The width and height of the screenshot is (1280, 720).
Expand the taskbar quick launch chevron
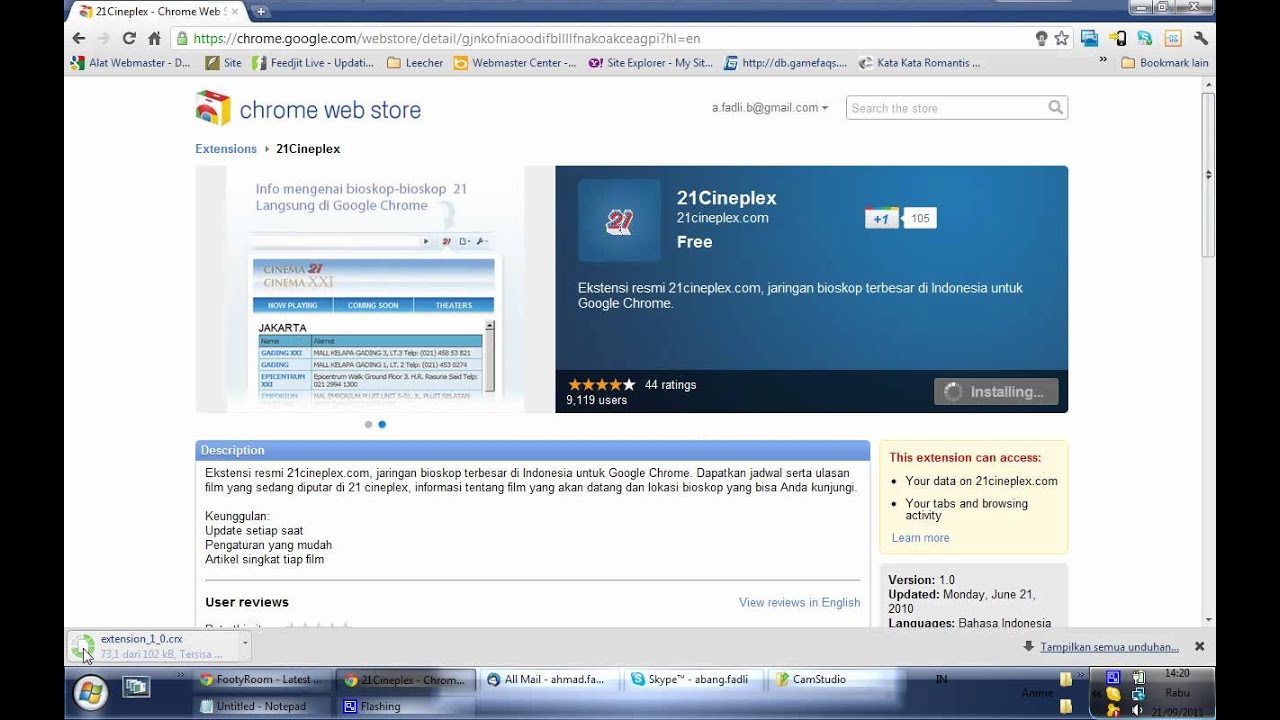(x=181, y=676)
